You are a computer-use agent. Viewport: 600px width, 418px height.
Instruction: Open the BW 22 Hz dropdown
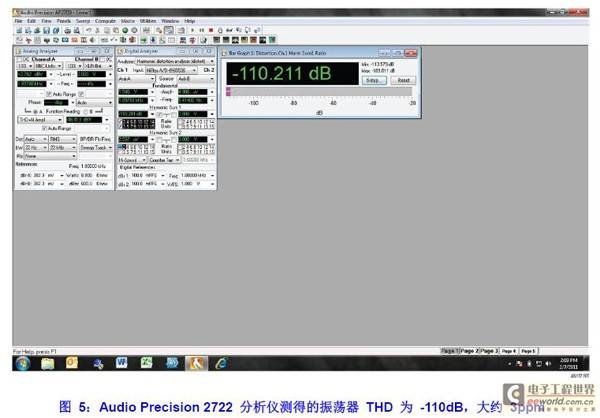coord(36,148)
